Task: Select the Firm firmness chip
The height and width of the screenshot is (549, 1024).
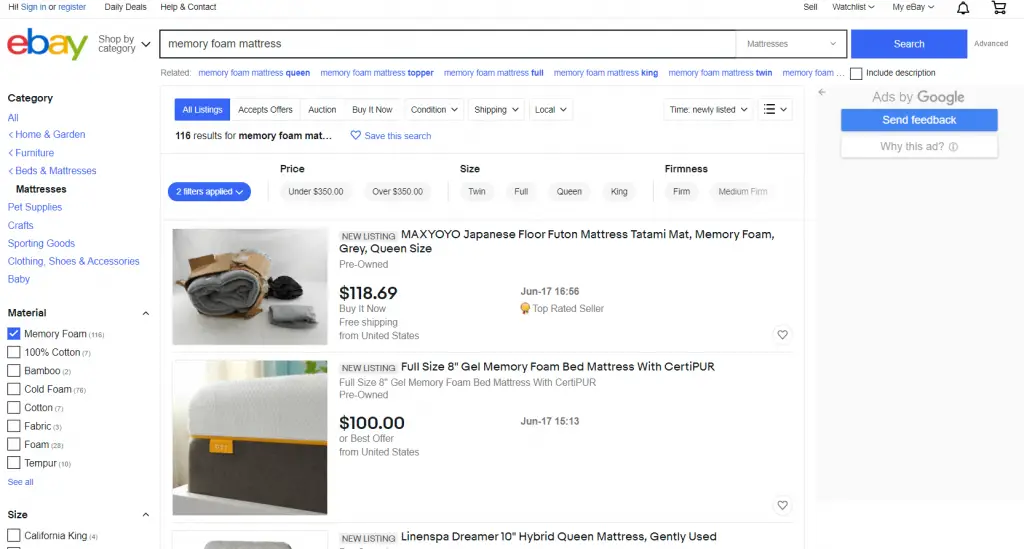Action: coord(681,191)
